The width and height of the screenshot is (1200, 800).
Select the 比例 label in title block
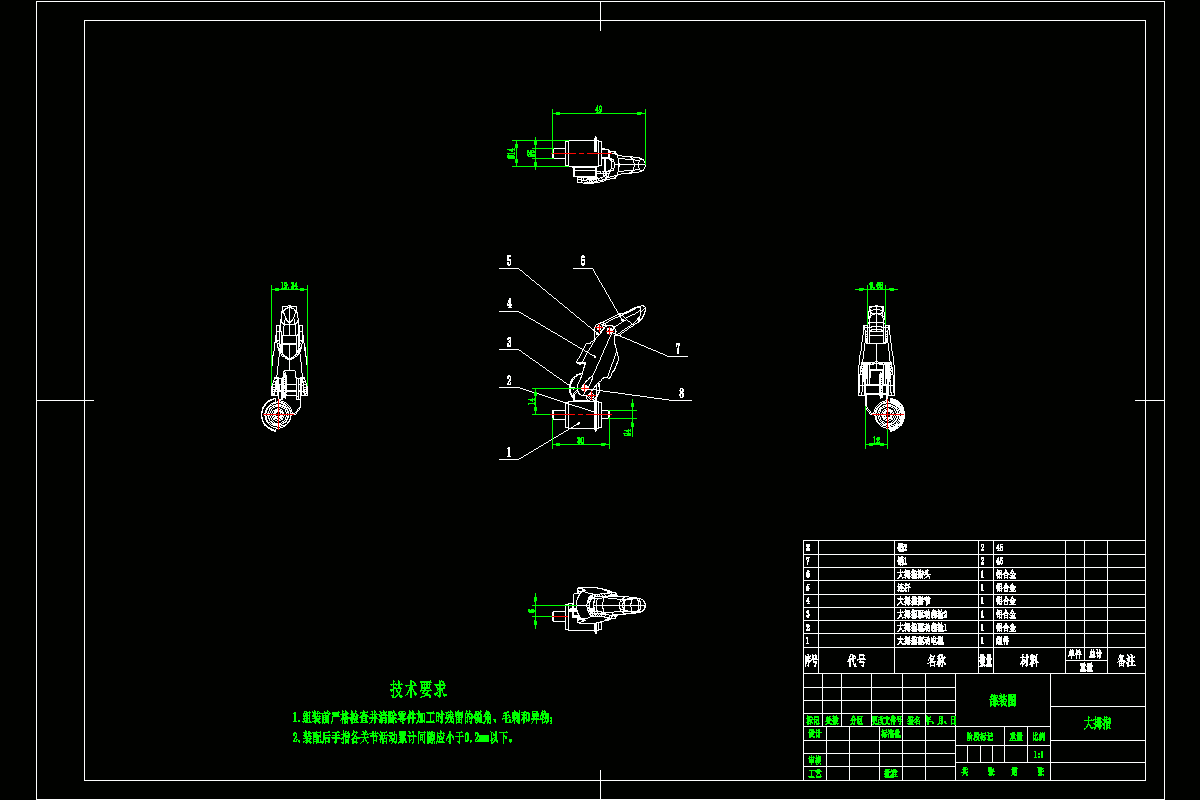point(1039,737)
